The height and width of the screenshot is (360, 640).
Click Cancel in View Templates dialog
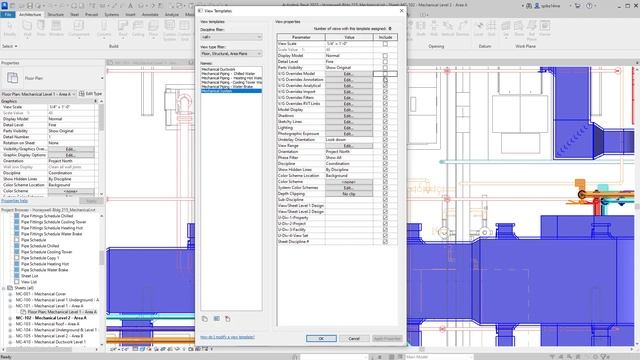354,338
